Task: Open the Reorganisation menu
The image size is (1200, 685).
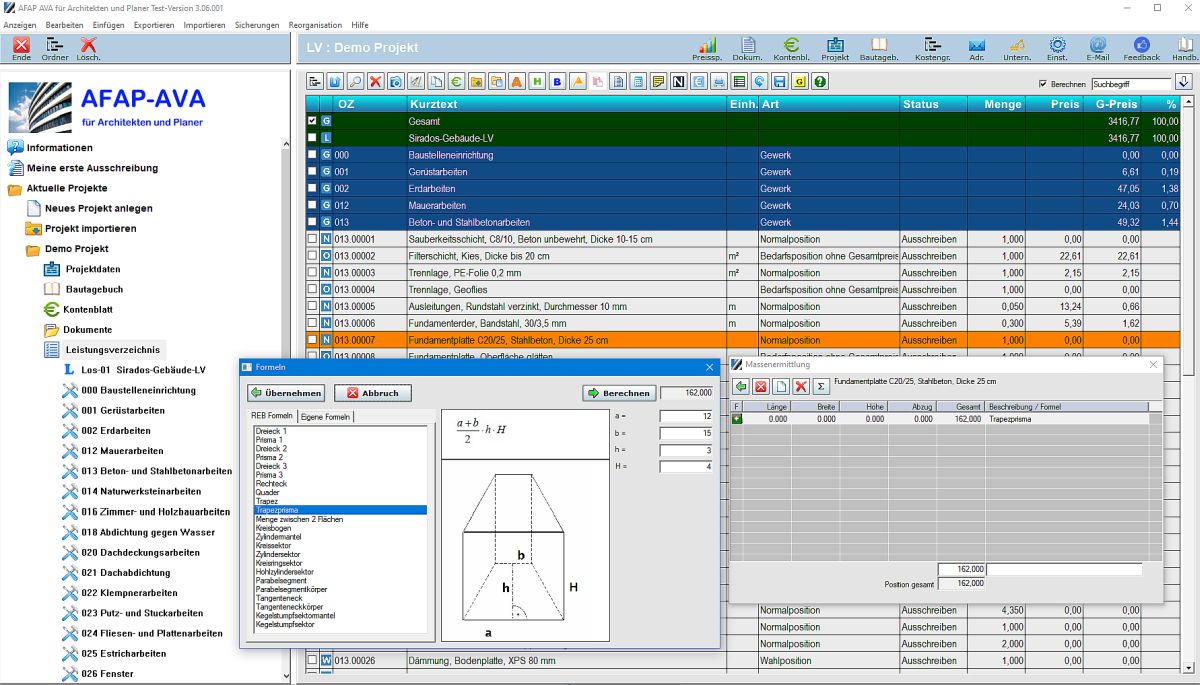Action: (315, 25)
